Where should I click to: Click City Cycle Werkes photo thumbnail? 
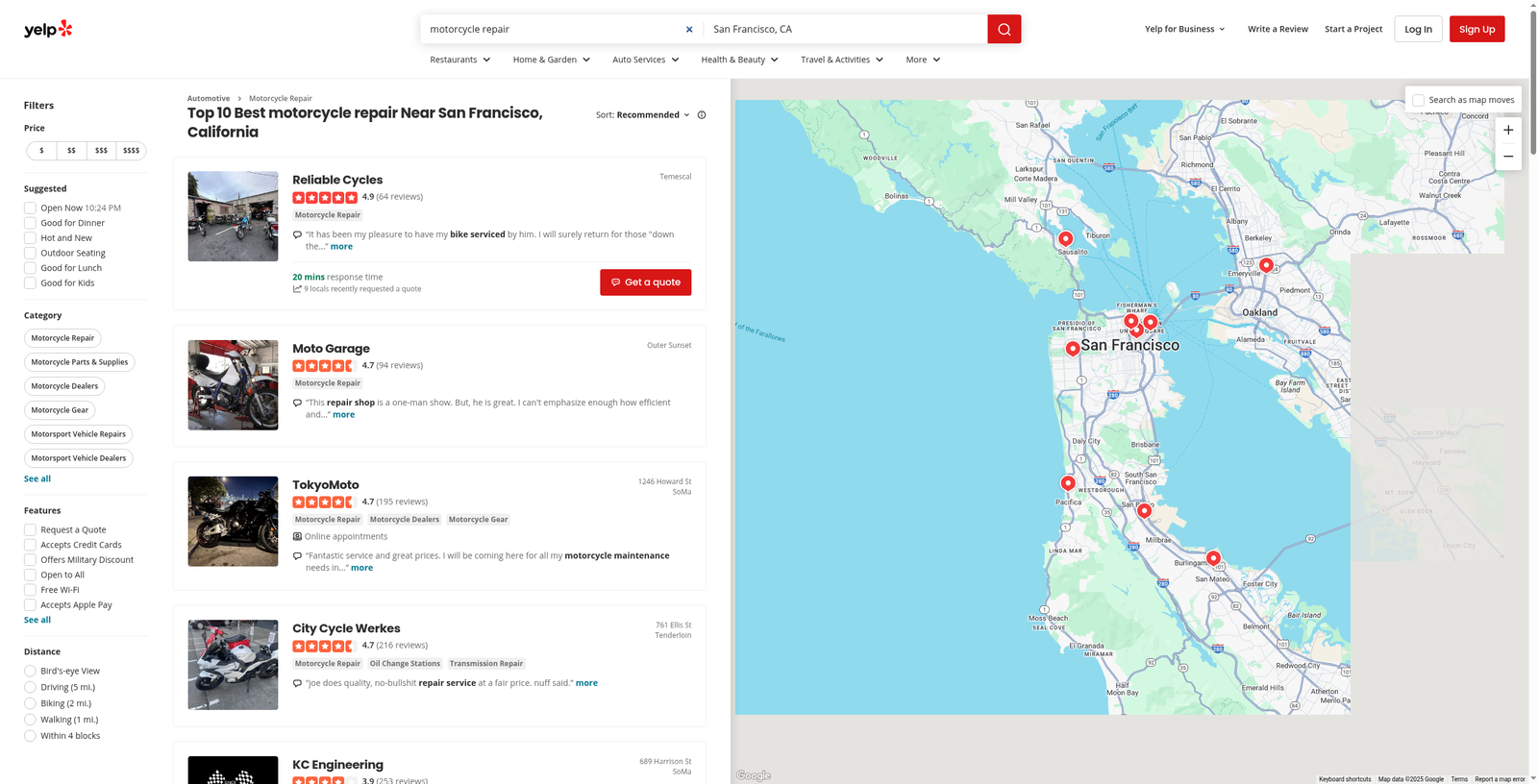point(233,665)
